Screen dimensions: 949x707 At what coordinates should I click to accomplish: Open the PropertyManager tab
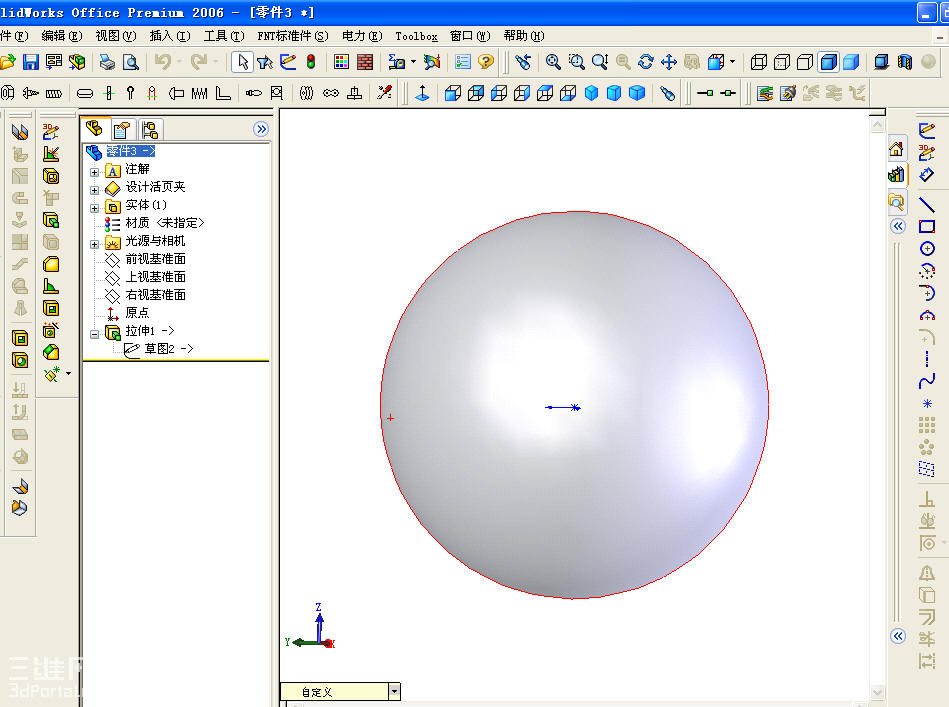122,130
